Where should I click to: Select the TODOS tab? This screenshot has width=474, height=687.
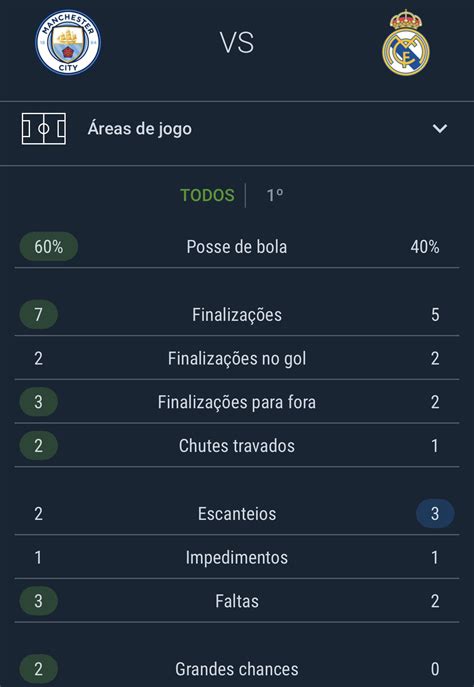pos(207,195)
